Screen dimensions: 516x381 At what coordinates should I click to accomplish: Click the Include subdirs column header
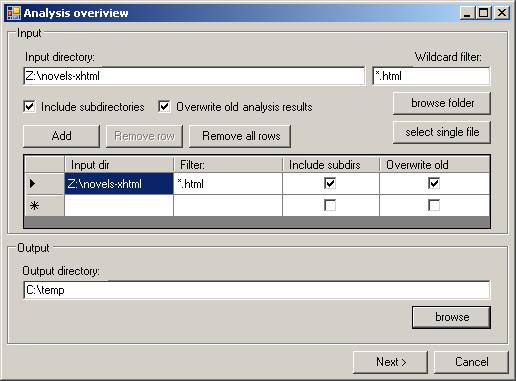[331, 165]
